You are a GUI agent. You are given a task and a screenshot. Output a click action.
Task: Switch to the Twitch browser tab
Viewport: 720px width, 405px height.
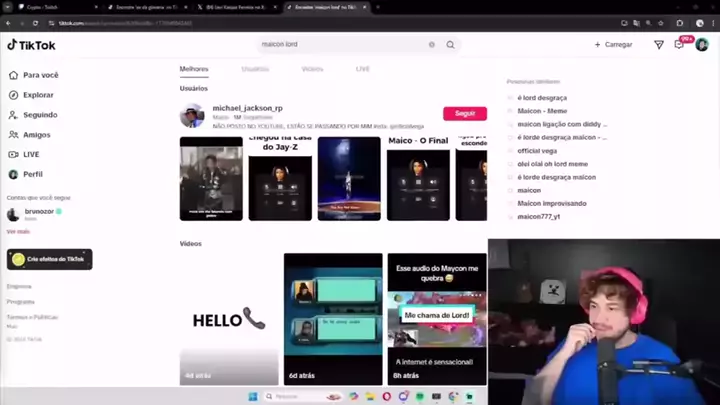tap(58, 7)
